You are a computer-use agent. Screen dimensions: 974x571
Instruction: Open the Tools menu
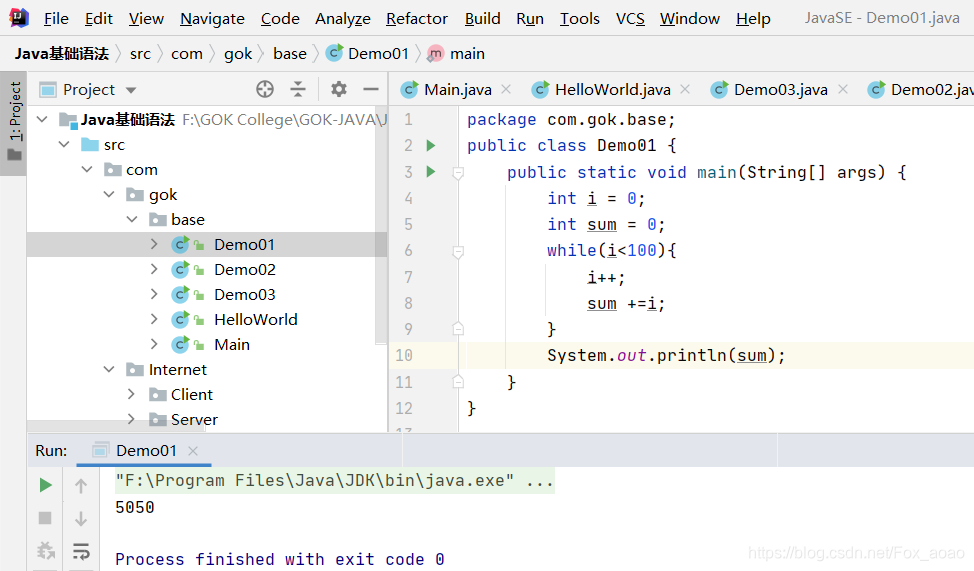(580, 19)
